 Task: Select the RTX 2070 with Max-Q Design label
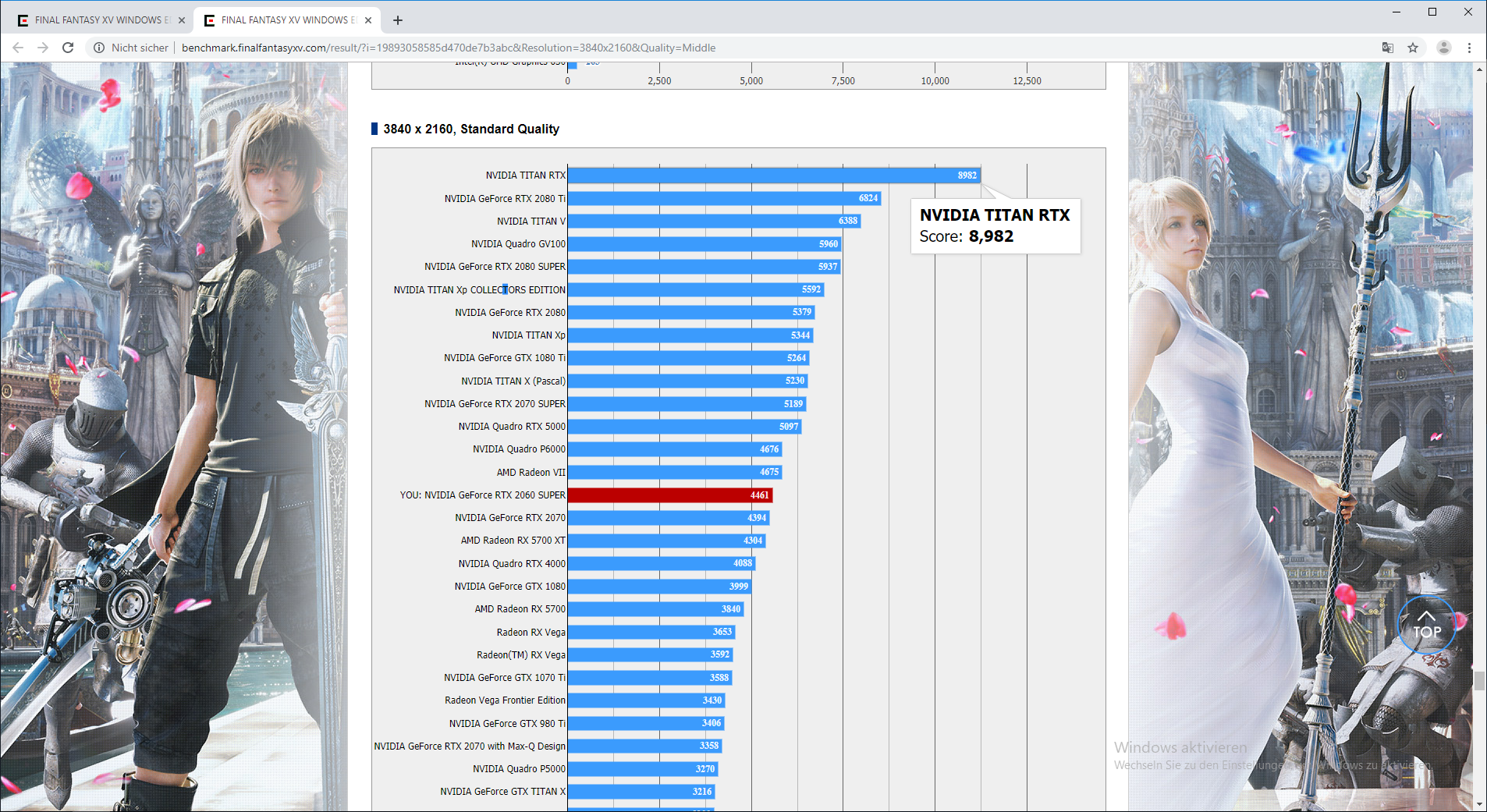[x=470, y=746]
